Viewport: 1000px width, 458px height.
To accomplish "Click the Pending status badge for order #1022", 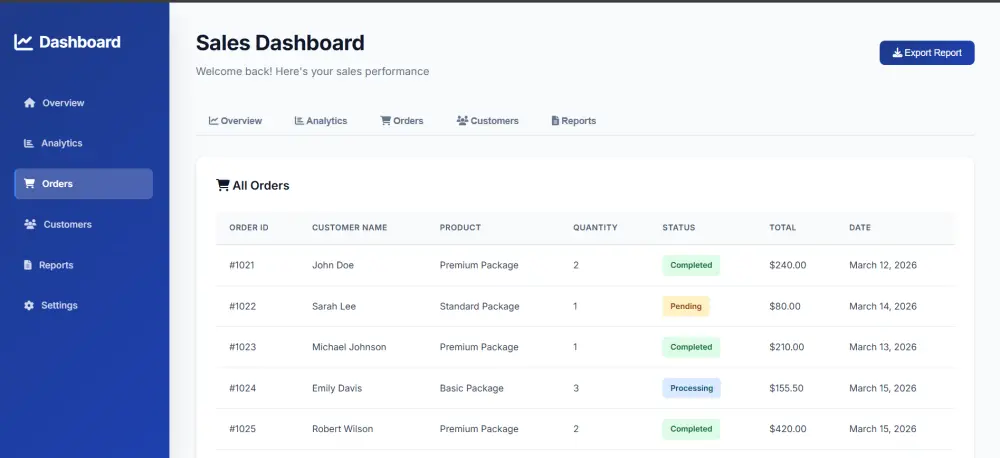I will 685,306.
